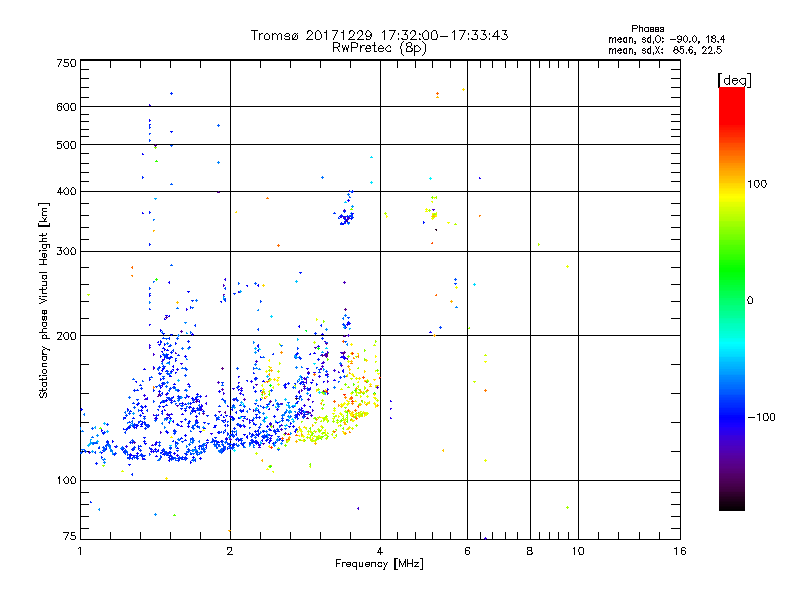Click the "Stationary phase Virtual Height [km]" axis title
The image size is (800, 600).
tap(44, 301)
